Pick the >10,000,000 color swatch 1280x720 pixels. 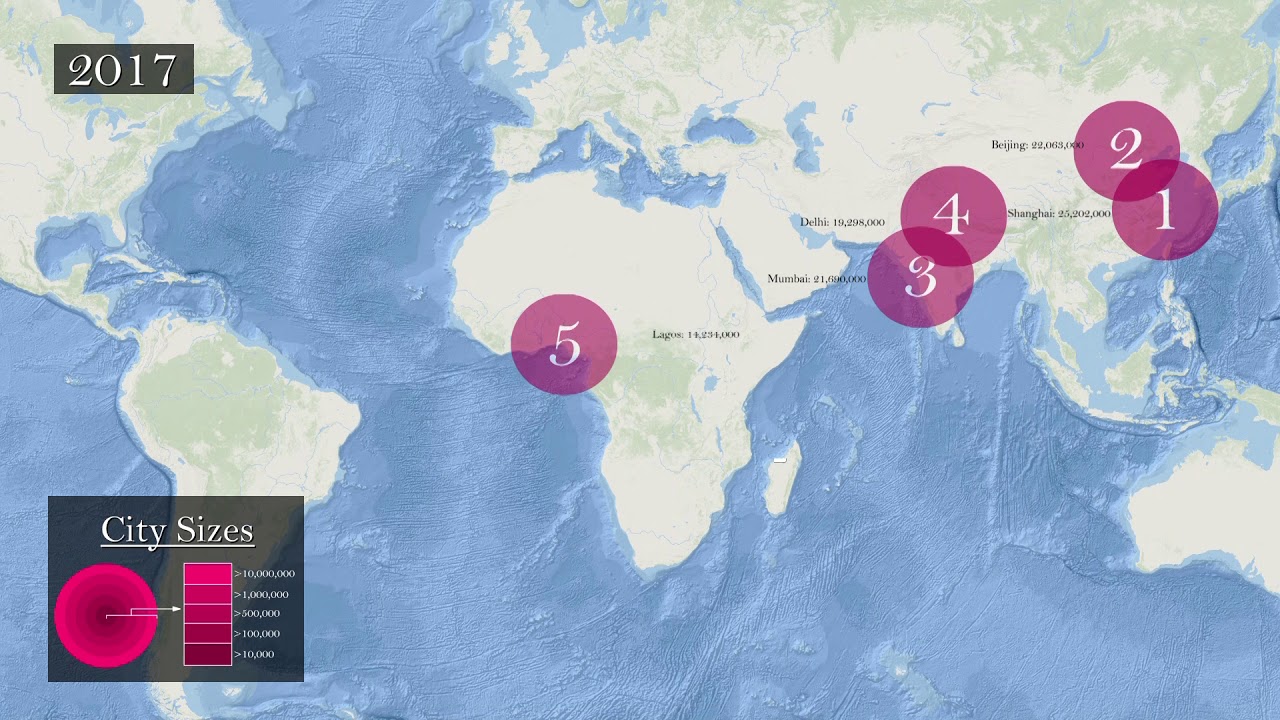click(207, 574)
